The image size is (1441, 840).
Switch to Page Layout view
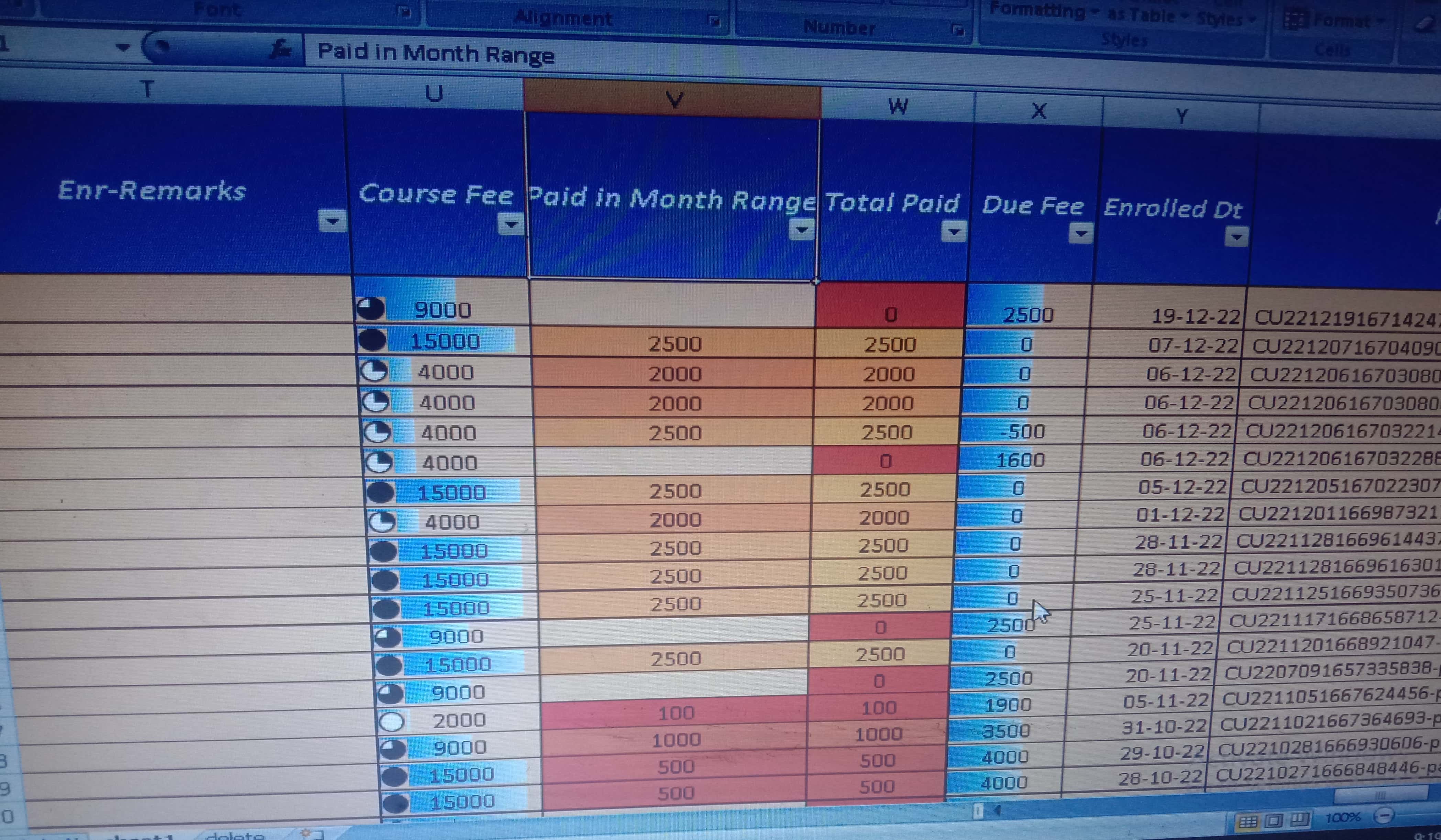[1274, 820]
